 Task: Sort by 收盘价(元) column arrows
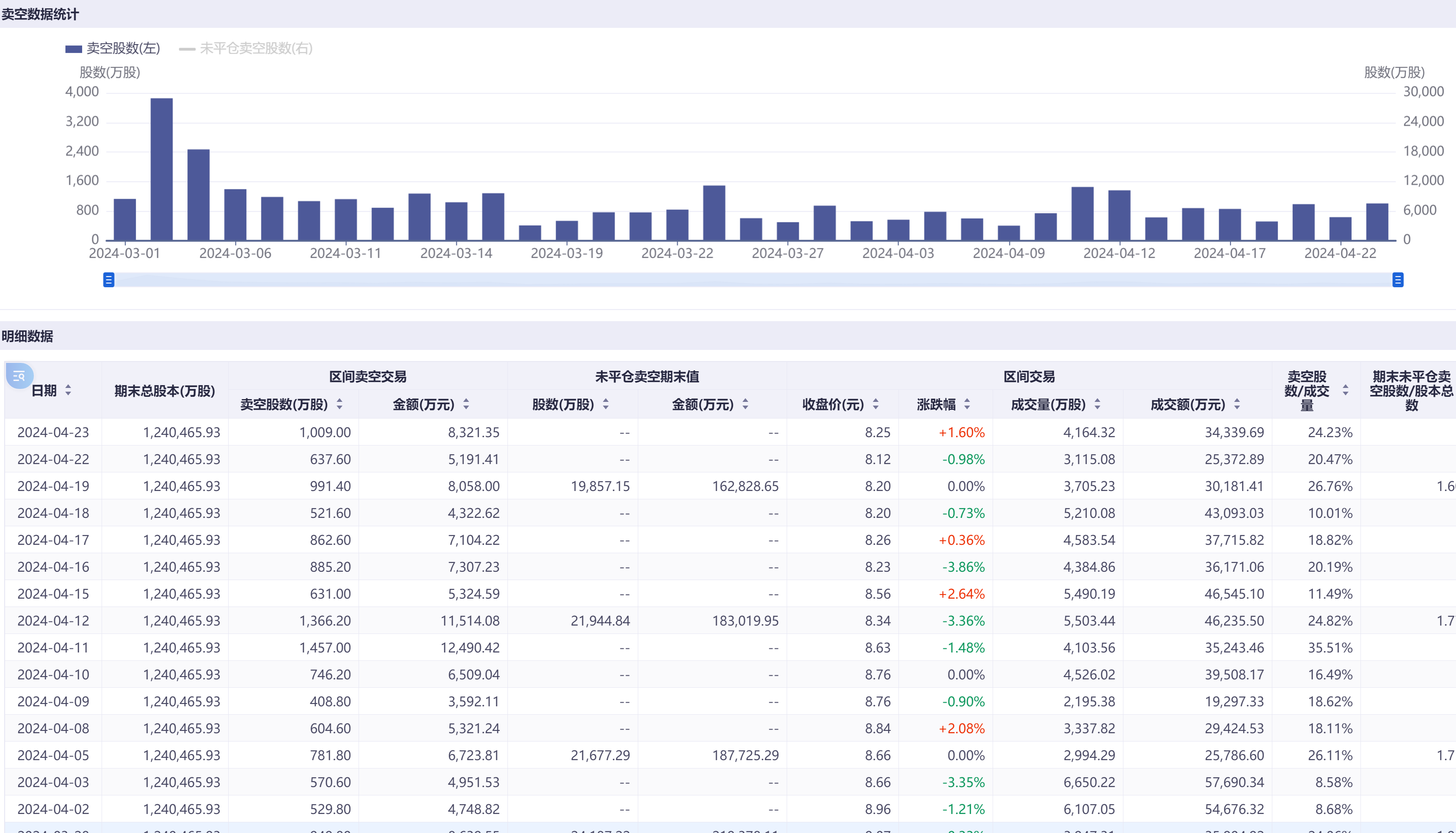[876, 405]
